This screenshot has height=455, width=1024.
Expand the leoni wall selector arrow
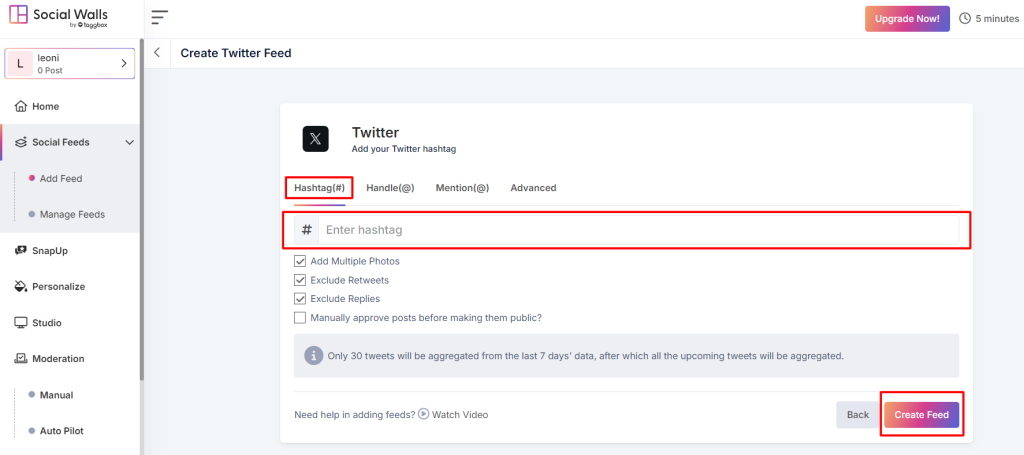pyautogui.click(x=124, y=64)
